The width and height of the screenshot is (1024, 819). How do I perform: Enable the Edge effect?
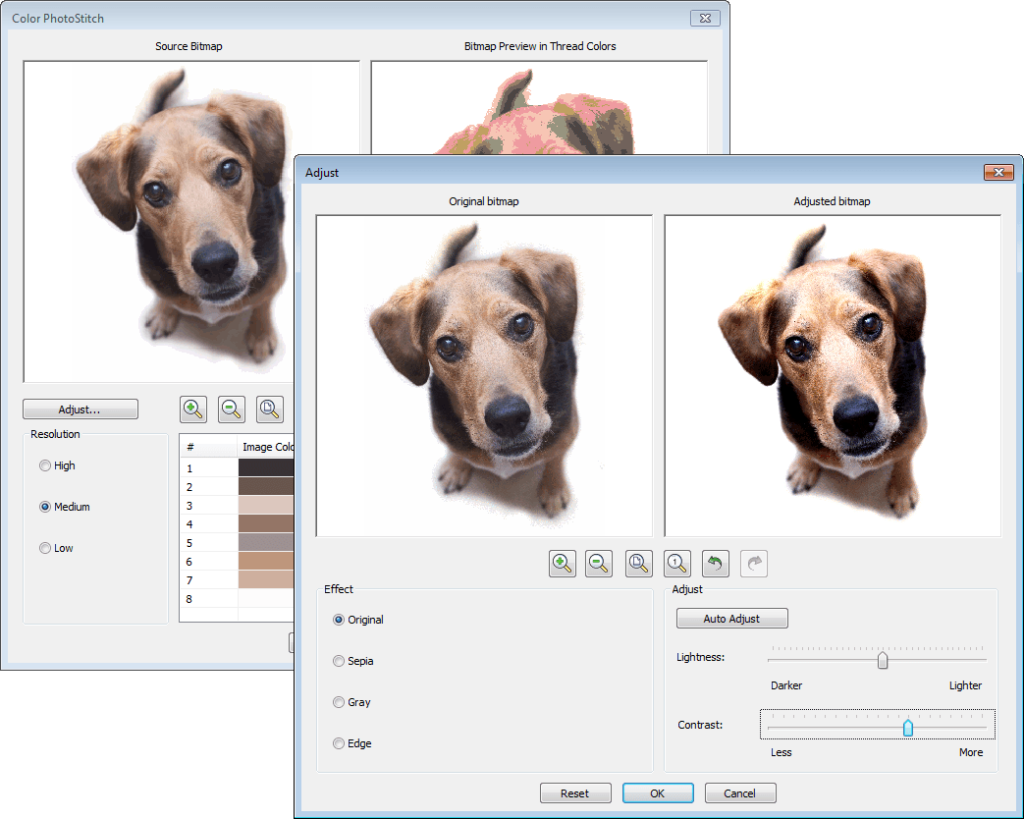click(x=339, y=744)
